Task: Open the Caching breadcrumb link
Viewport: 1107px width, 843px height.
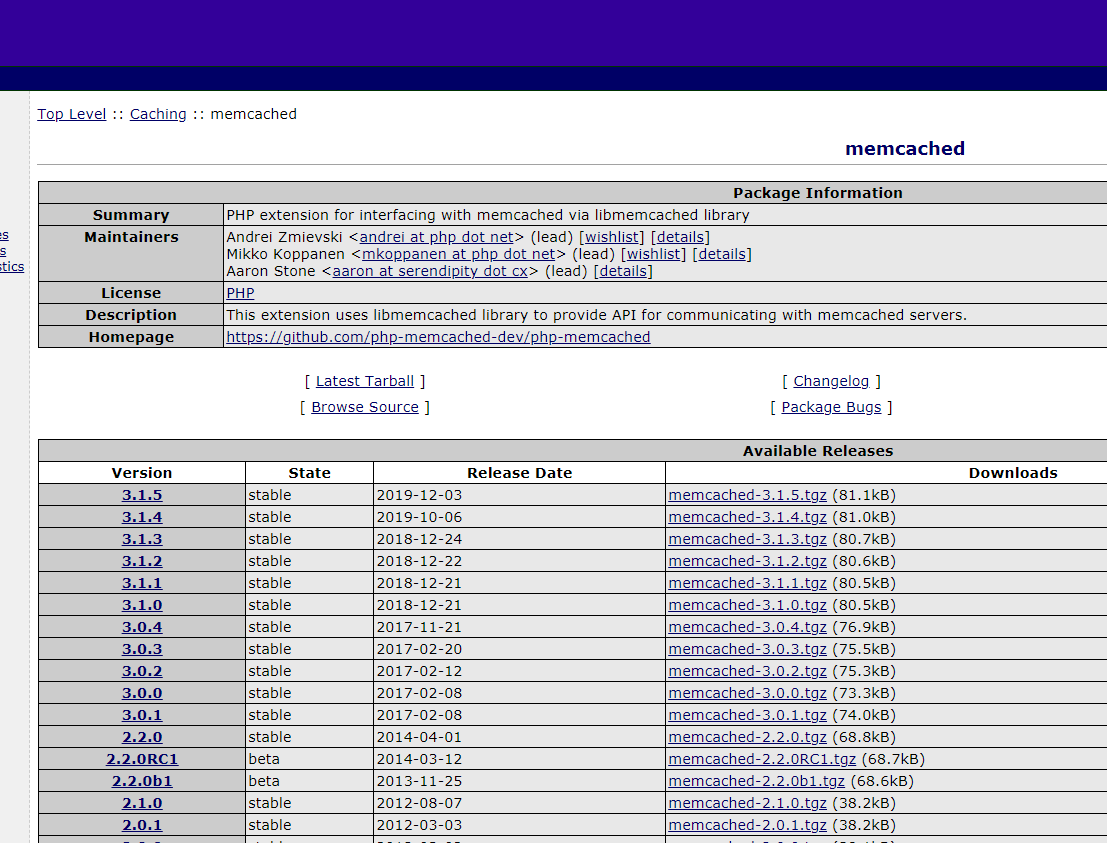Action: point(158,114)
